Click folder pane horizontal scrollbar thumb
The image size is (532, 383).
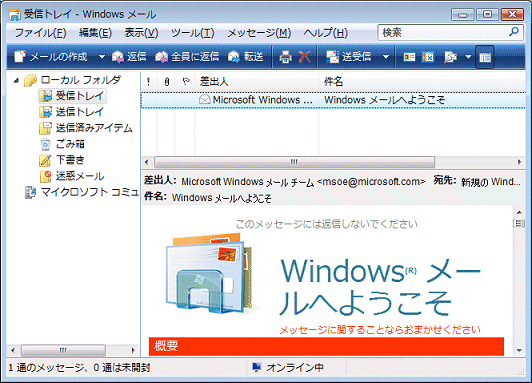(x=63, y=350)
